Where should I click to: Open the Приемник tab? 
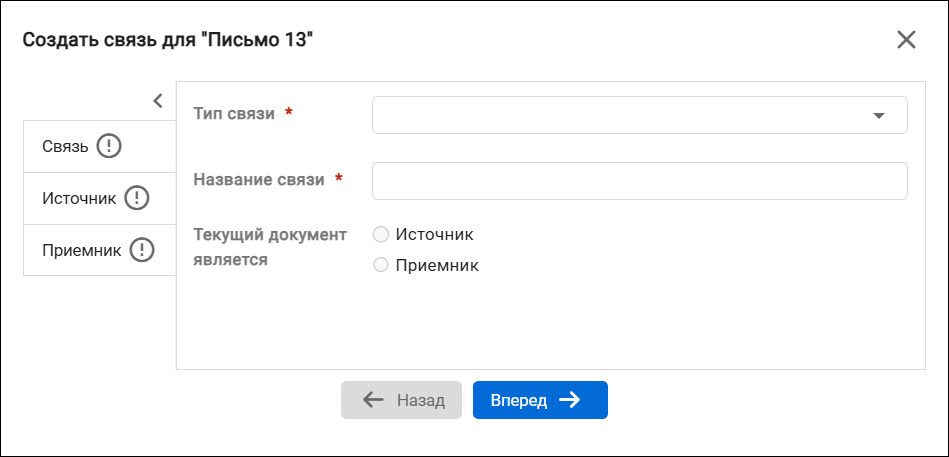point(100,250)
